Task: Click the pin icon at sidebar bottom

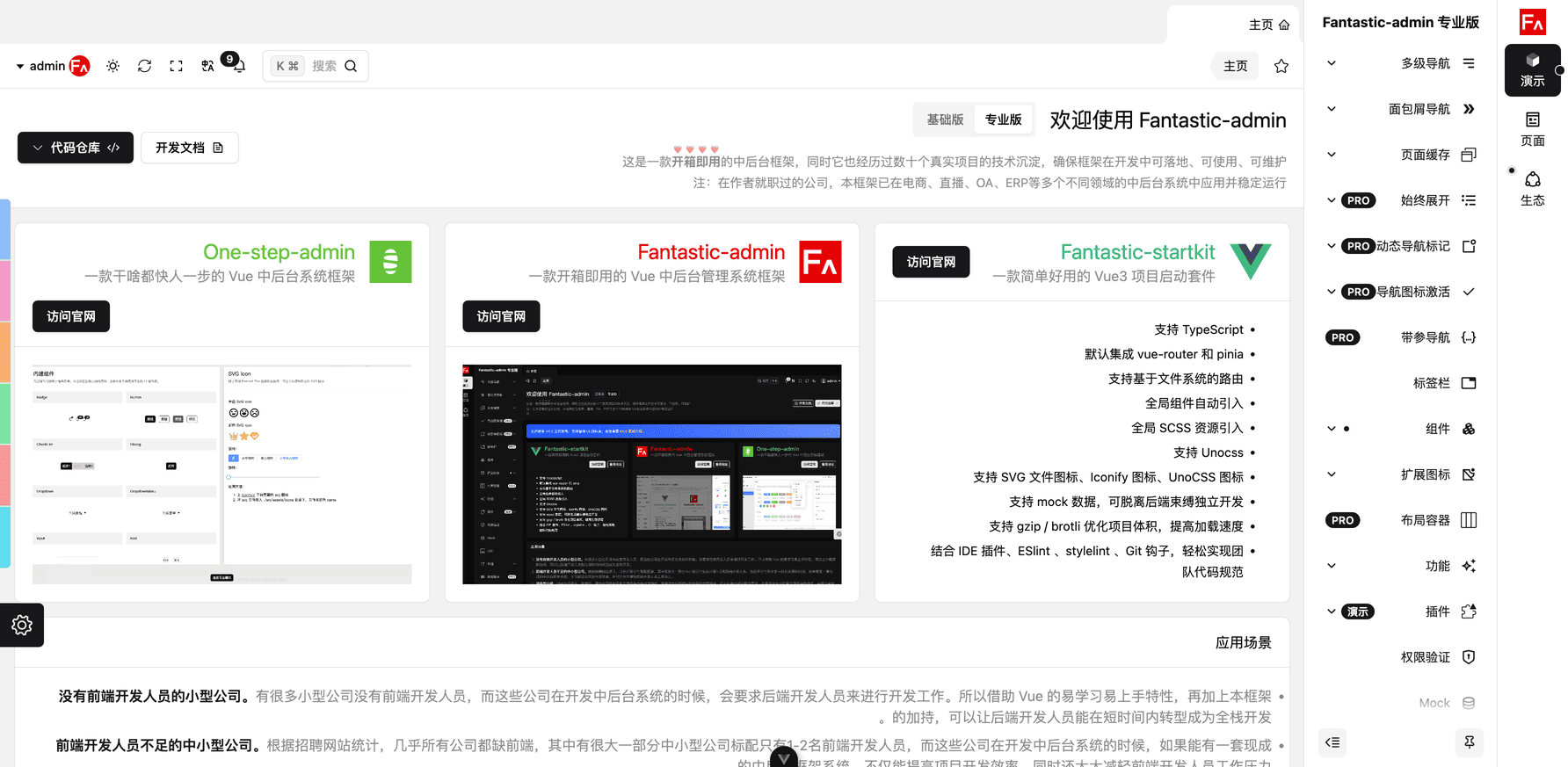Action: [1469, 742]
